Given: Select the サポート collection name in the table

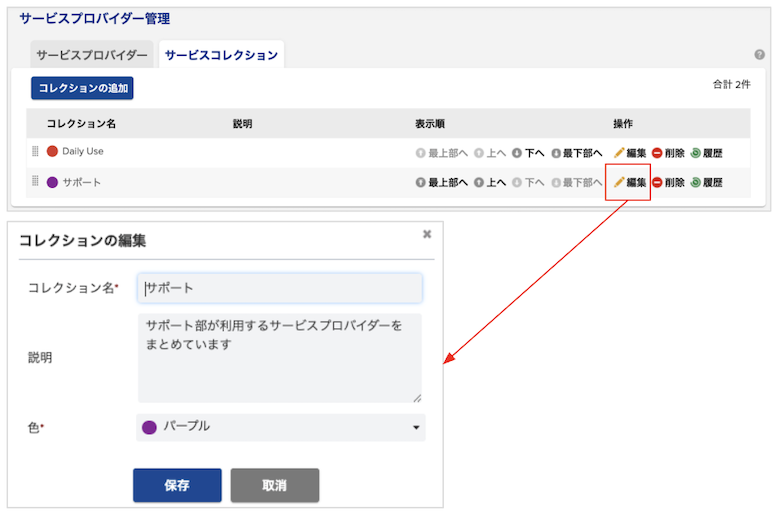Looking at the screenshot, I should point(81,182).
